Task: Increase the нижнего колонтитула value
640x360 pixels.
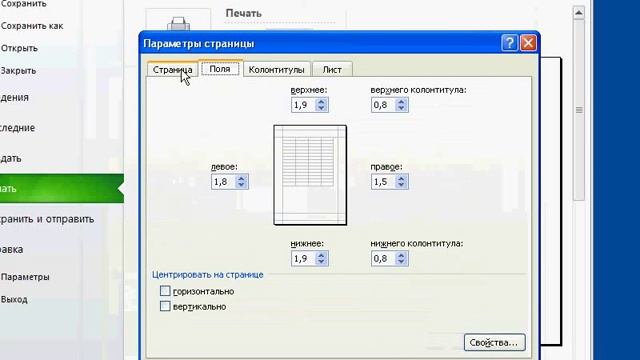Action: [x=401, y=255]
